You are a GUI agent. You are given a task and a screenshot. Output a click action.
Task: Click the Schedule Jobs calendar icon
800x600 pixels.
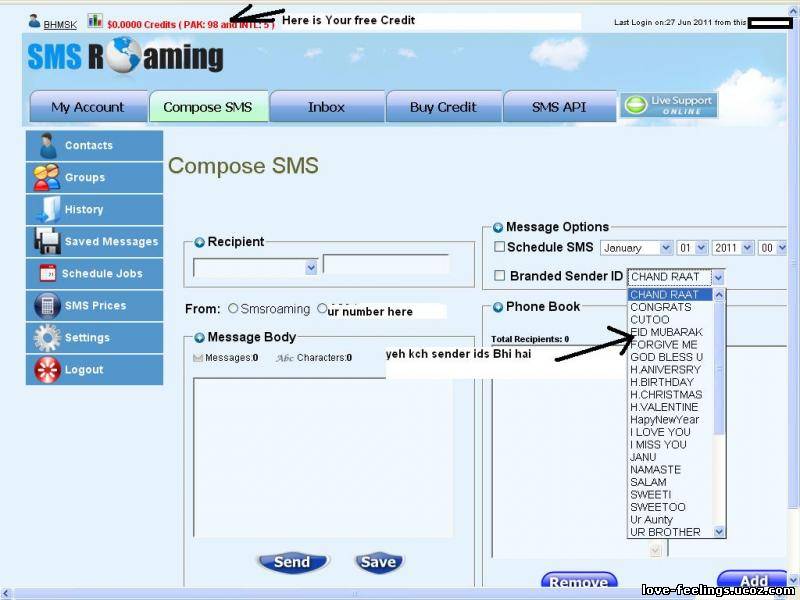click(48, 273)
